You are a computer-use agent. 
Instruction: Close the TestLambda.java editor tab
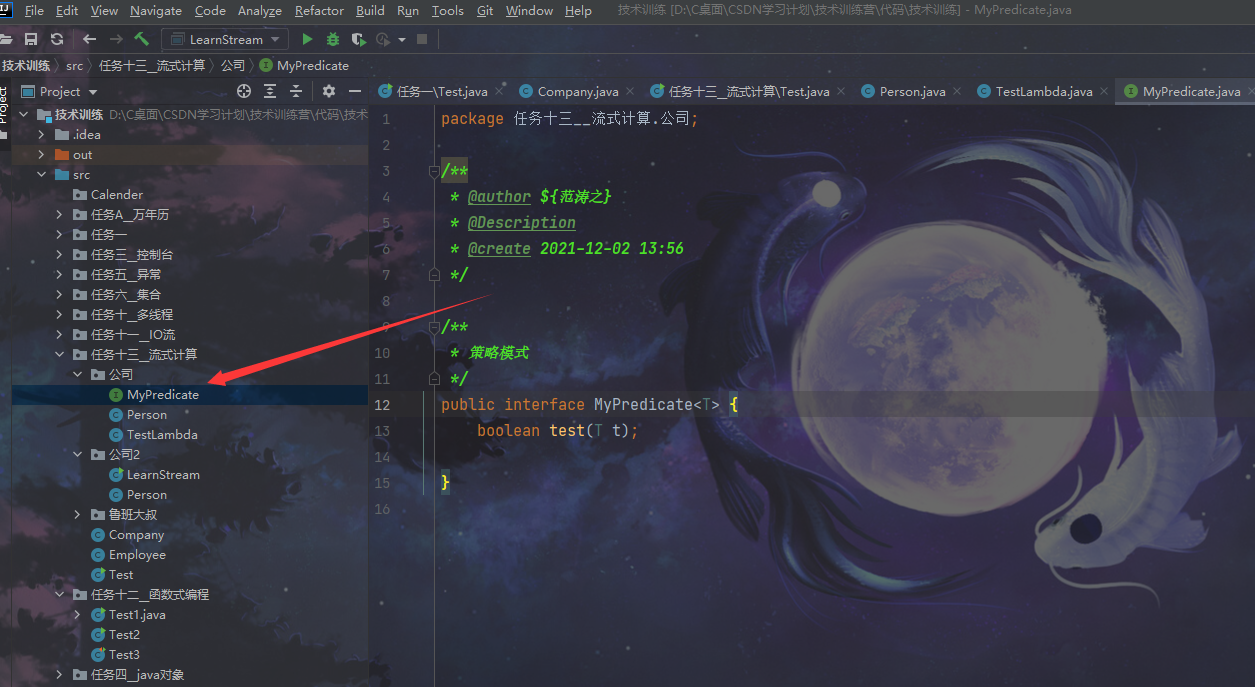1105,92
